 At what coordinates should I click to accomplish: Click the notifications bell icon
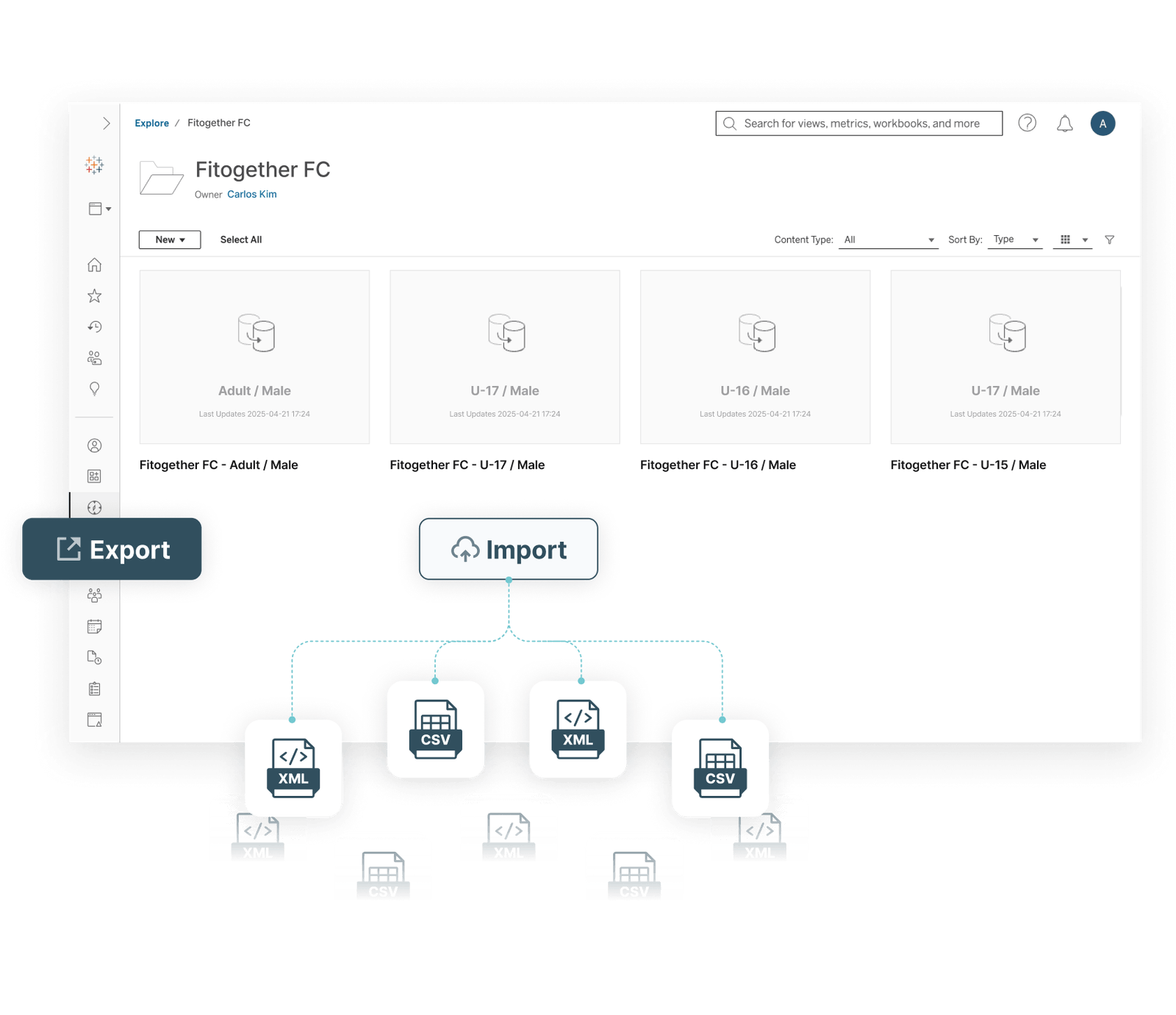coord(1065,123)
